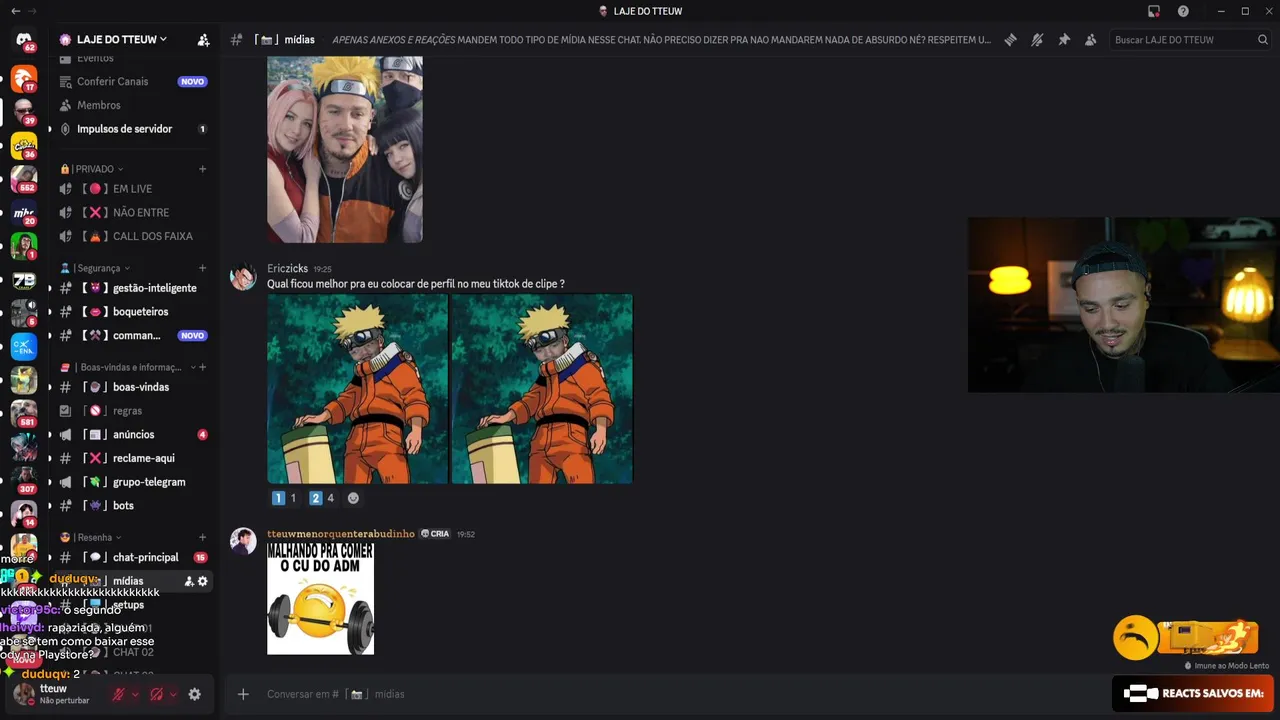Click invite people icon beside server name

click(x=203, y=40)
